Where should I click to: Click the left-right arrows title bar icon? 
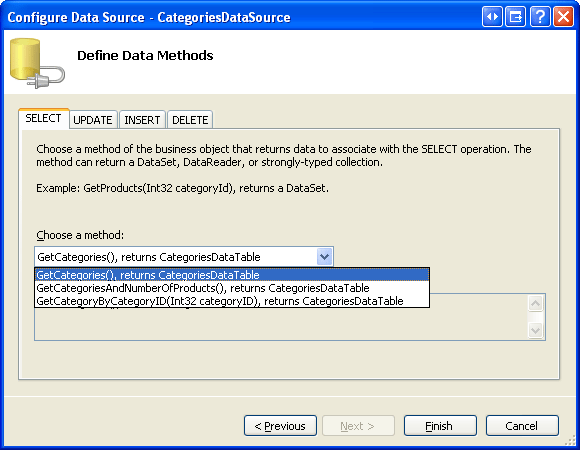492,17
